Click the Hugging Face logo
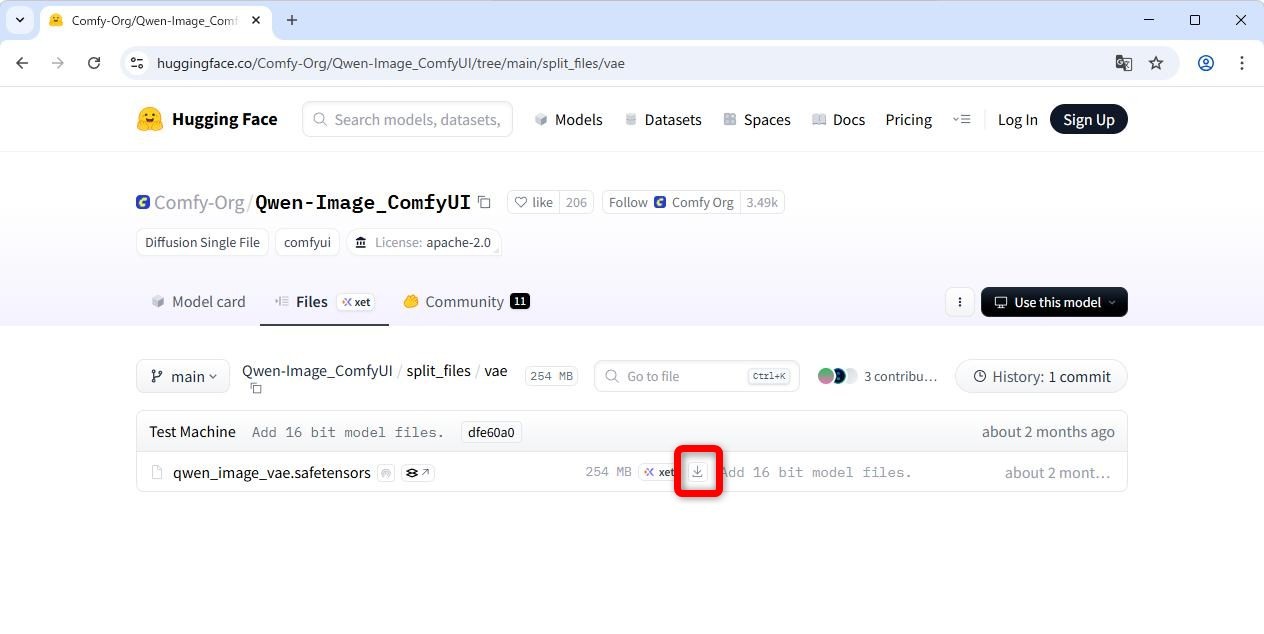1264x634 pixels. (x=207, y=119)
